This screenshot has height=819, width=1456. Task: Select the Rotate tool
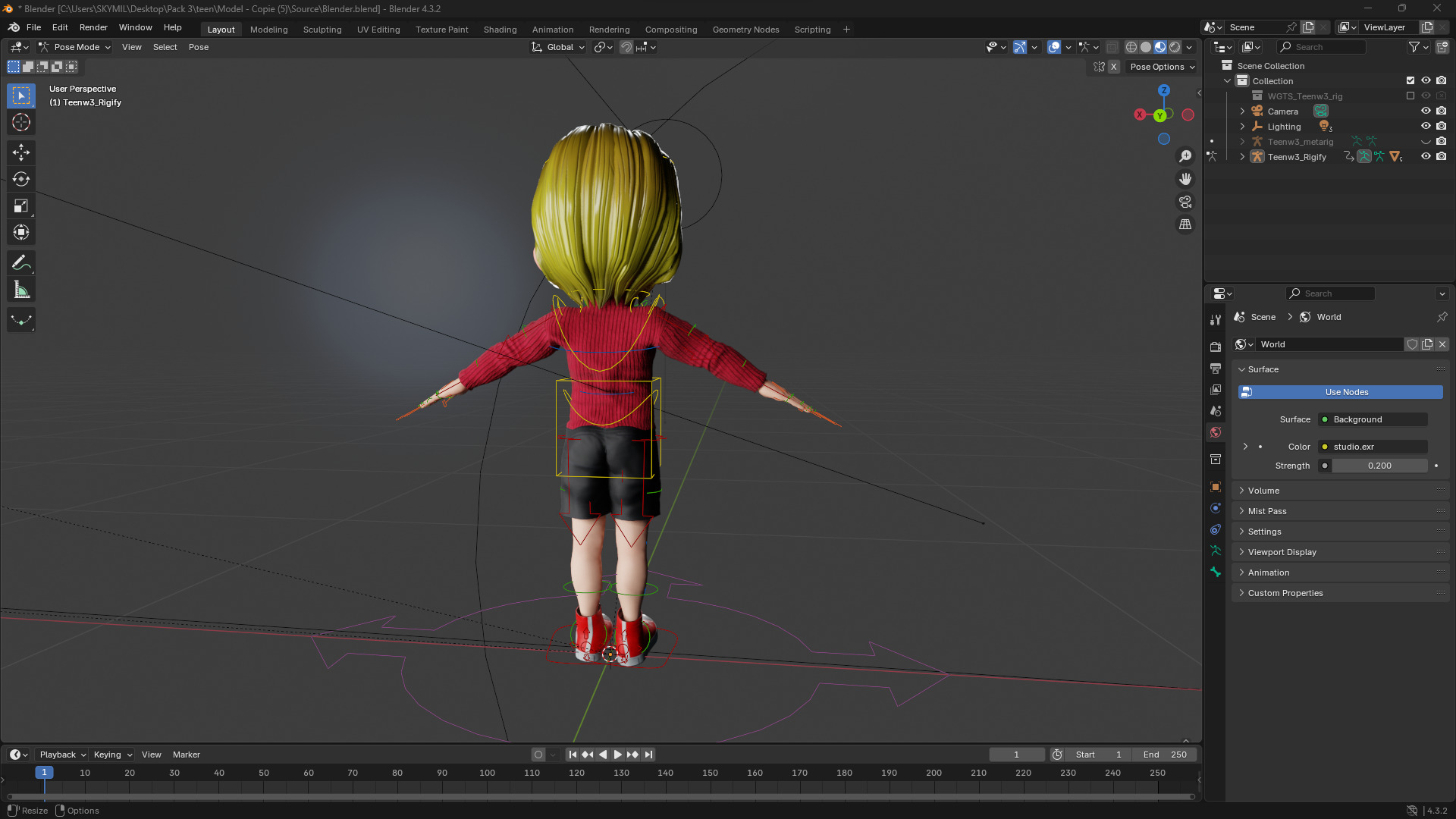[x=21, y=179]
